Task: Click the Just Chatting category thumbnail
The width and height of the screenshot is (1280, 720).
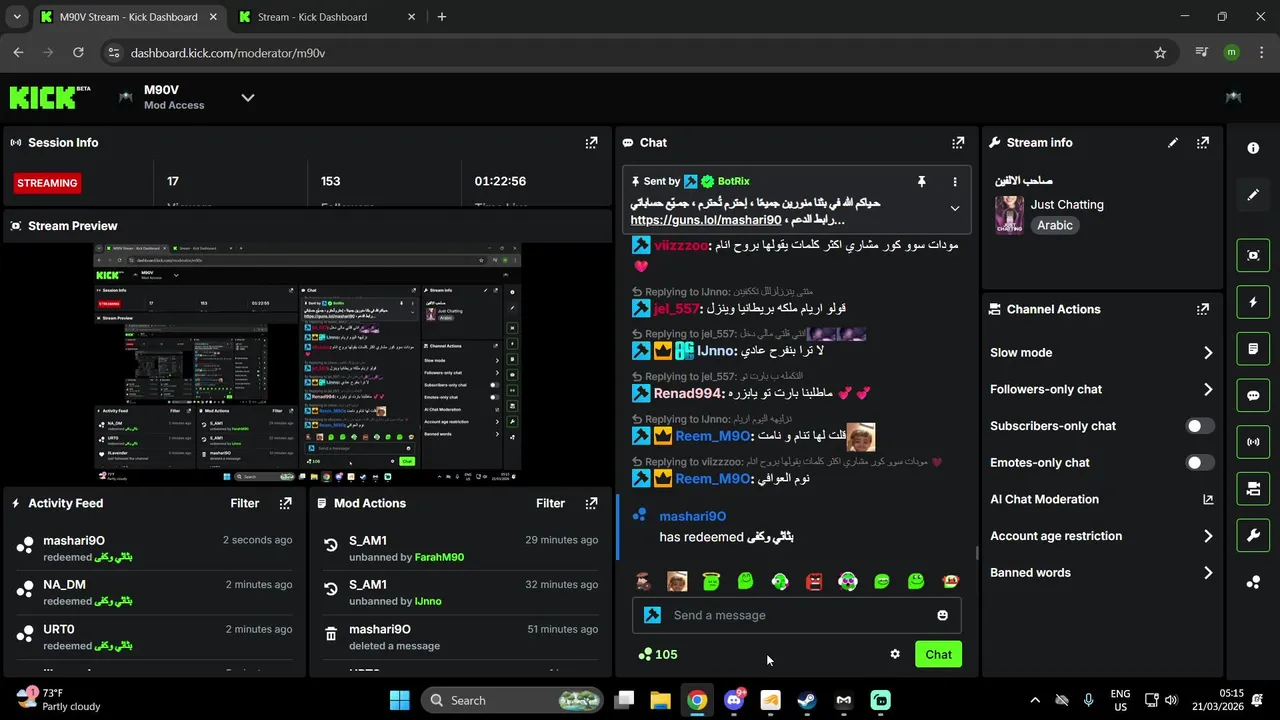Action: pyautogui.click(x=1009, y=215)
